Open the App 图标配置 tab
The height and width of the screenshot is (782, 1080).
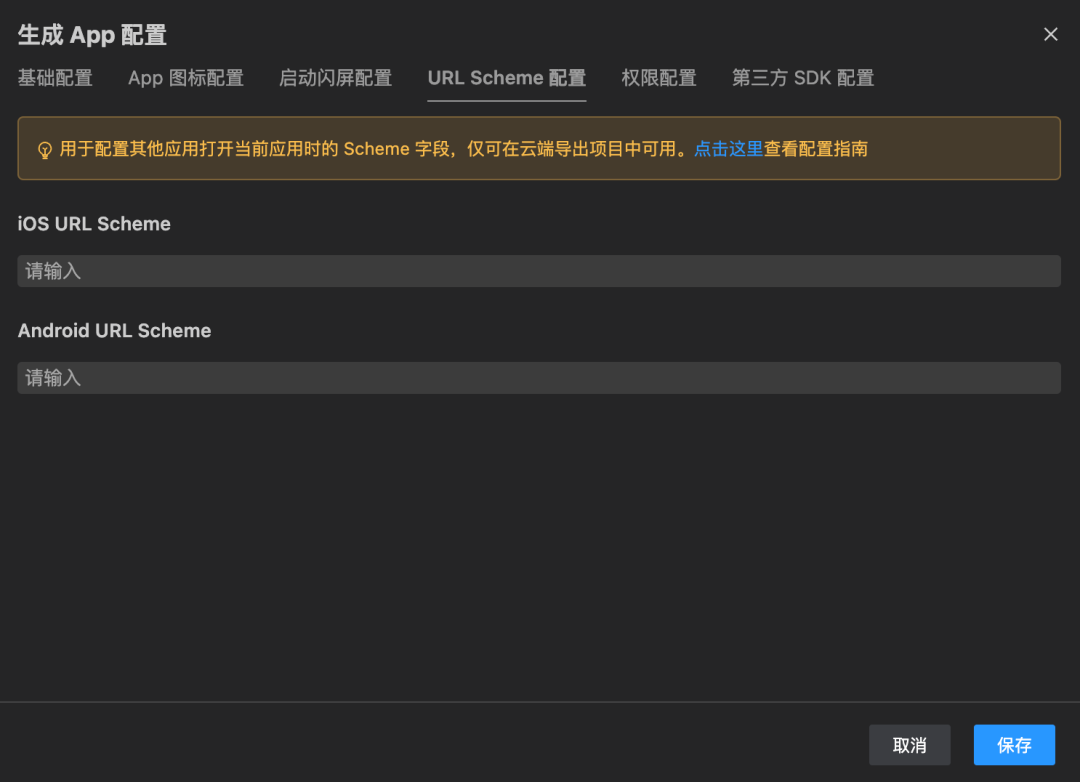[185, 78]
